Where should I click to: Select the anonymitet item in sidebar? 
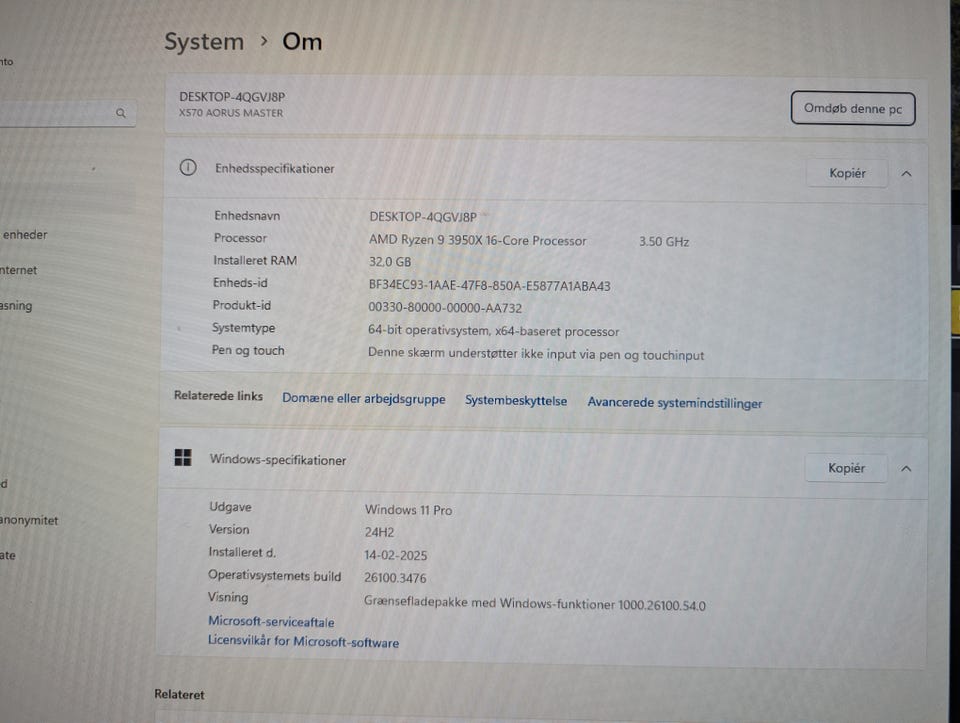[29, 520]
